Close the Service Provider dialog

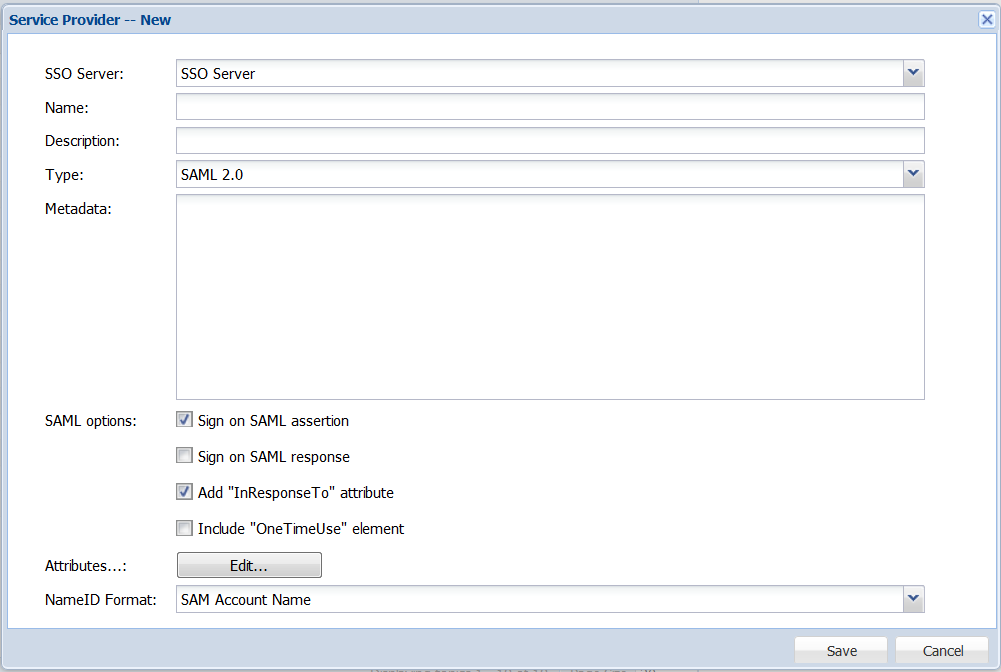[x=986, y=19]
